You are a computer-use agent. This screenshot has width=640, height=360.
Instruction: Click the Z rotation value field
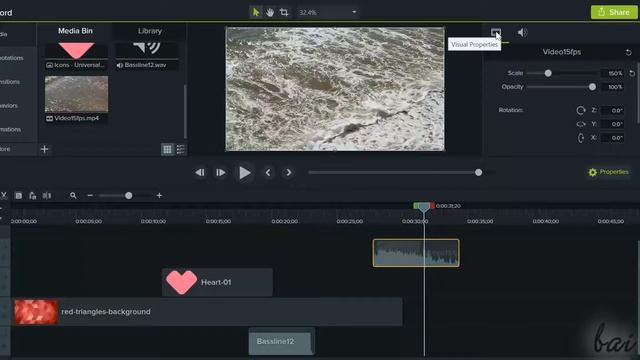coord(613,110)
